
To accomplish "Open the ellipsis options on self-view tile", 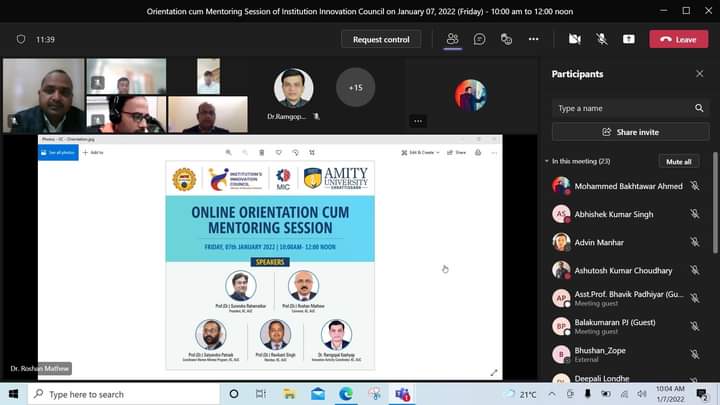I will tap(418, 121).
